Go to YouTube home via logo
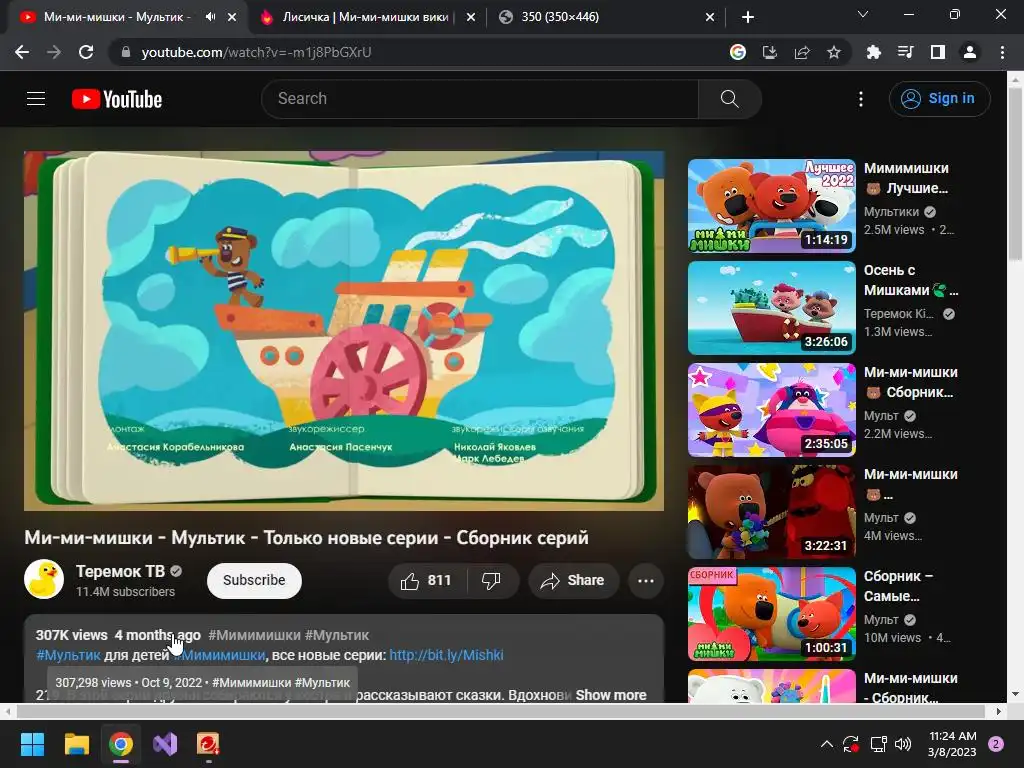The image size is (1024, 768). coord(117,99)
